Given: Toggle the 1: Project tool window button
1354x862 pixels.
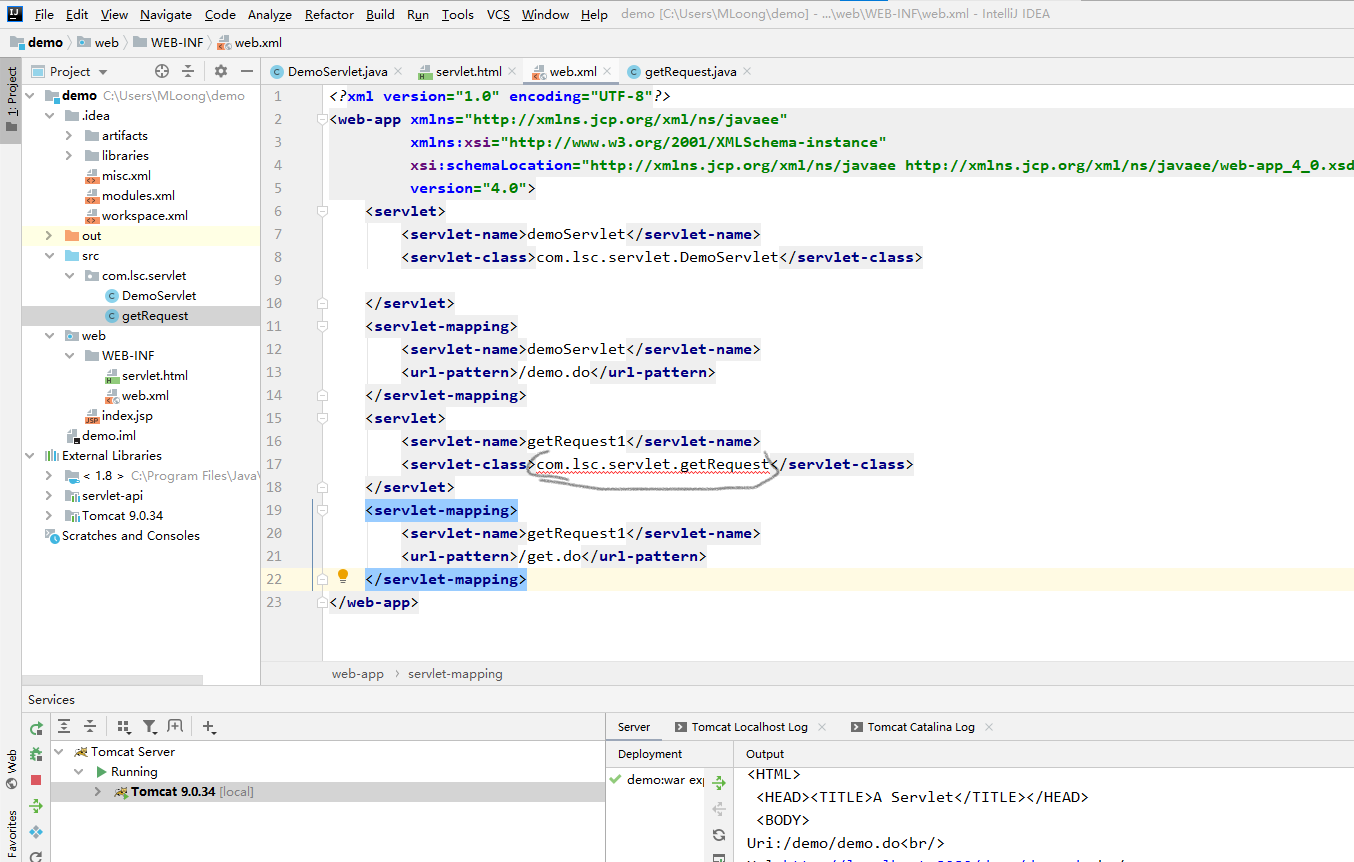Looking at the screenshot, I should pyautogui.click(x=11, y=100).
